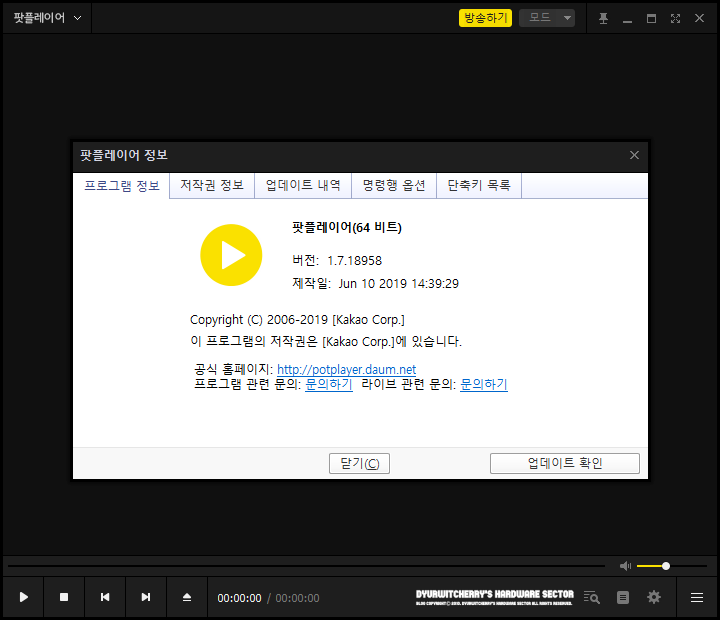Click the yellow 방송하기 button
The width and height of the screenshot is (720, 620).
point(485,18)
